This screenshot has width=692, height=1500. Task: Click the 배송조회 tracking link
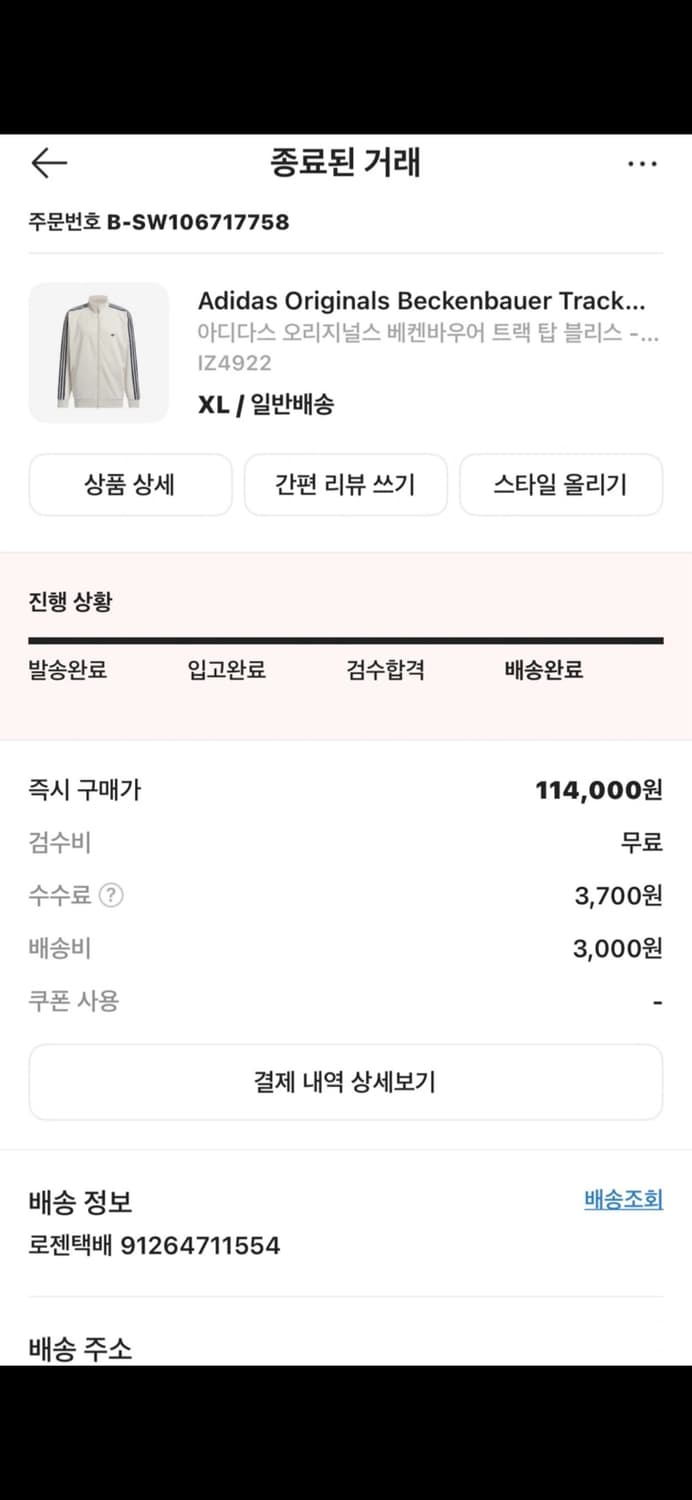click(622, 1199)
